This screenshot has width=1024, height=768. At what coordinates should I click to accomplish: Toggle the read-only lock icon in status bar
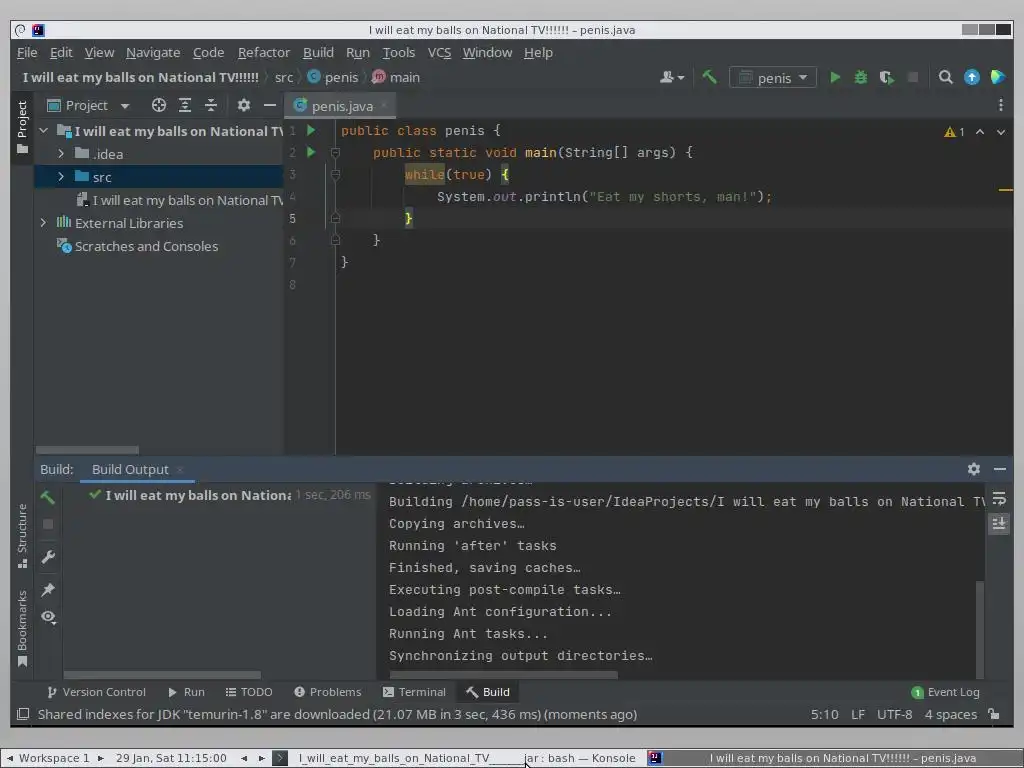pos(994,714)
